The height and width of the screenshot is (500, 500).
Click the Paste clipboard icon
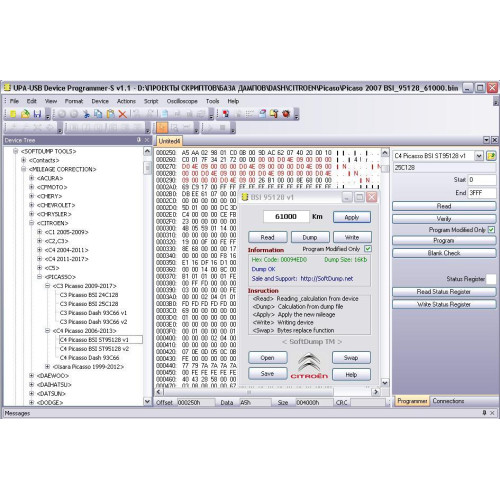tap(110, 114)
